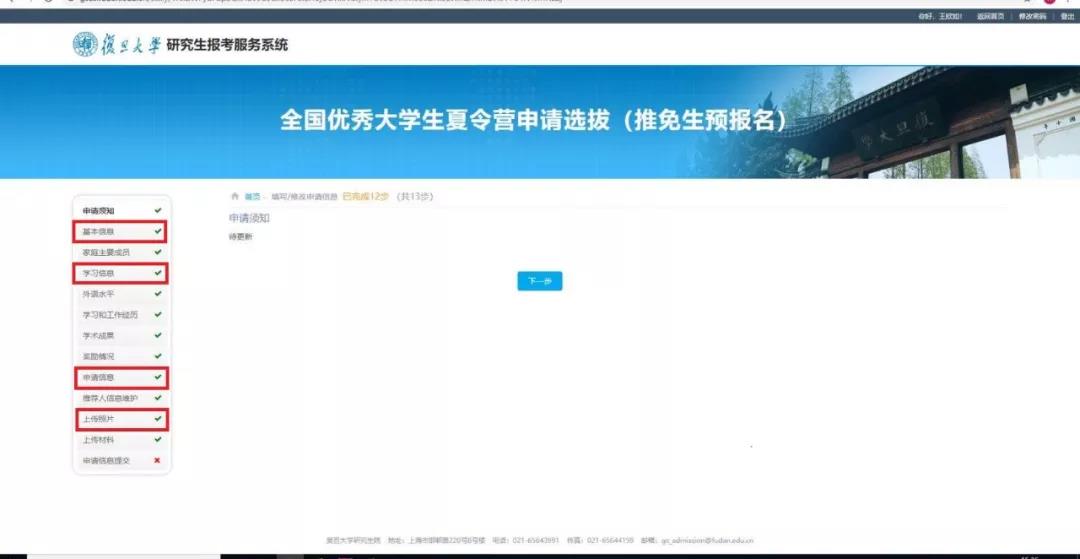Screen dimensions: 1080x559
Task: Click the 已完成12步 progress text
Action: pos(366,197)
